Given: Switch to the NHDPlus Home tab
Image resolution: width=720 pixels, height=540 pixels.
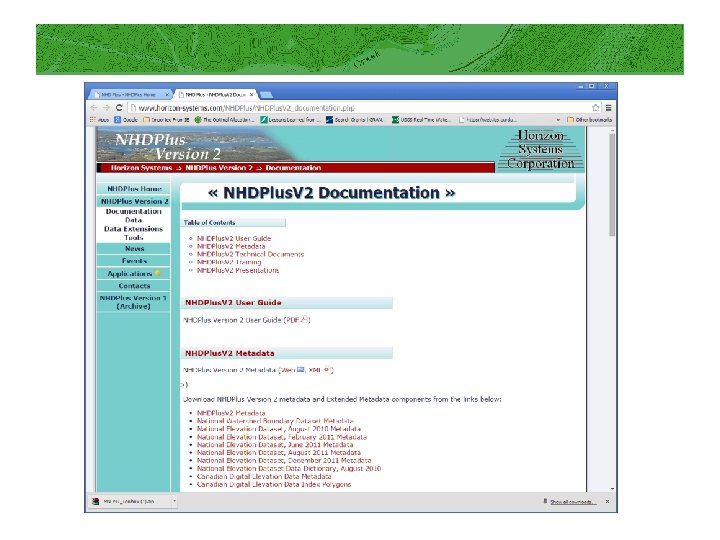Looking at the screenshot, I should 129,95.
